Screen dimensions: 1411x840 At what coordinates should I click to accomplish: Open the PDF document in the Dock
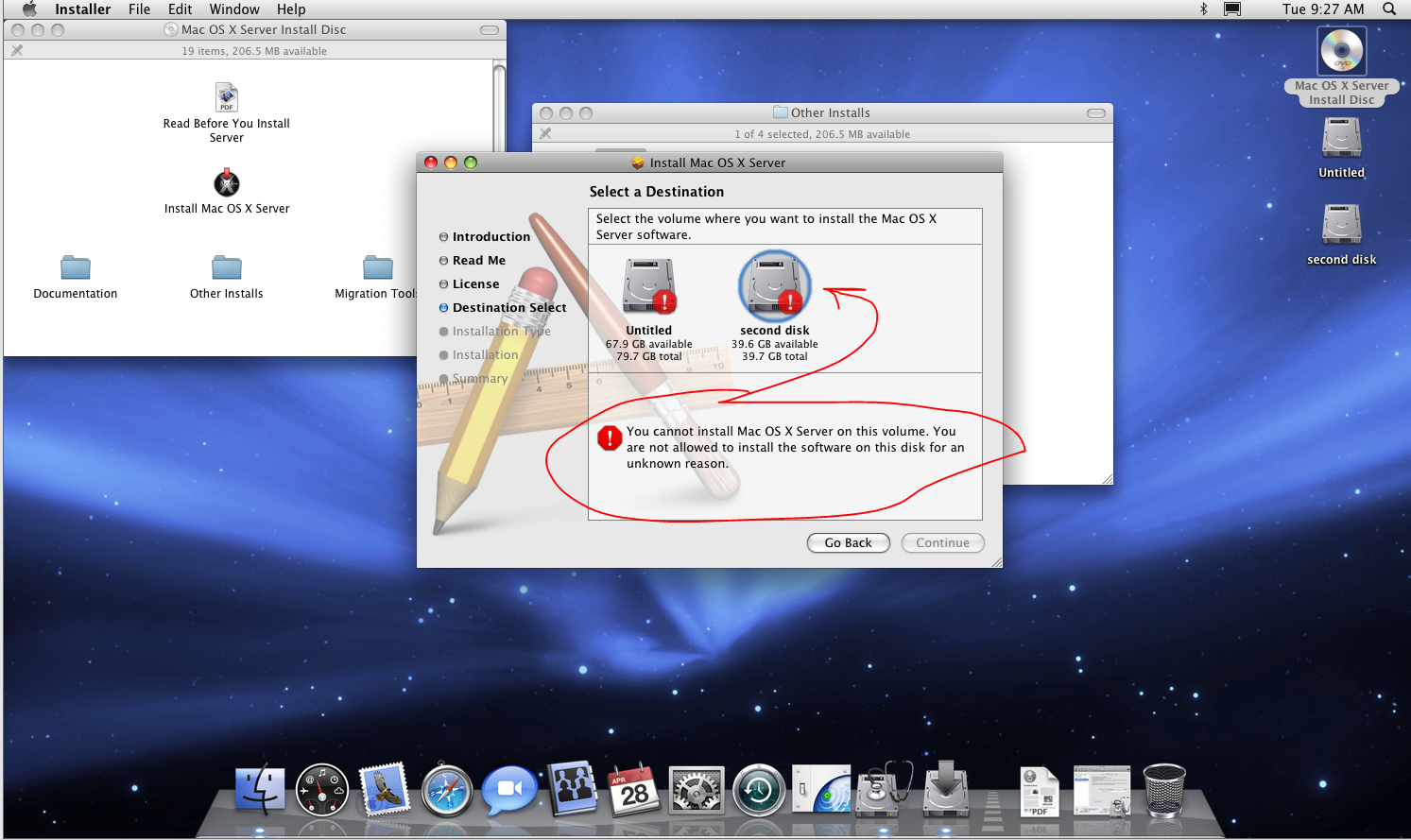(1040, 791)
